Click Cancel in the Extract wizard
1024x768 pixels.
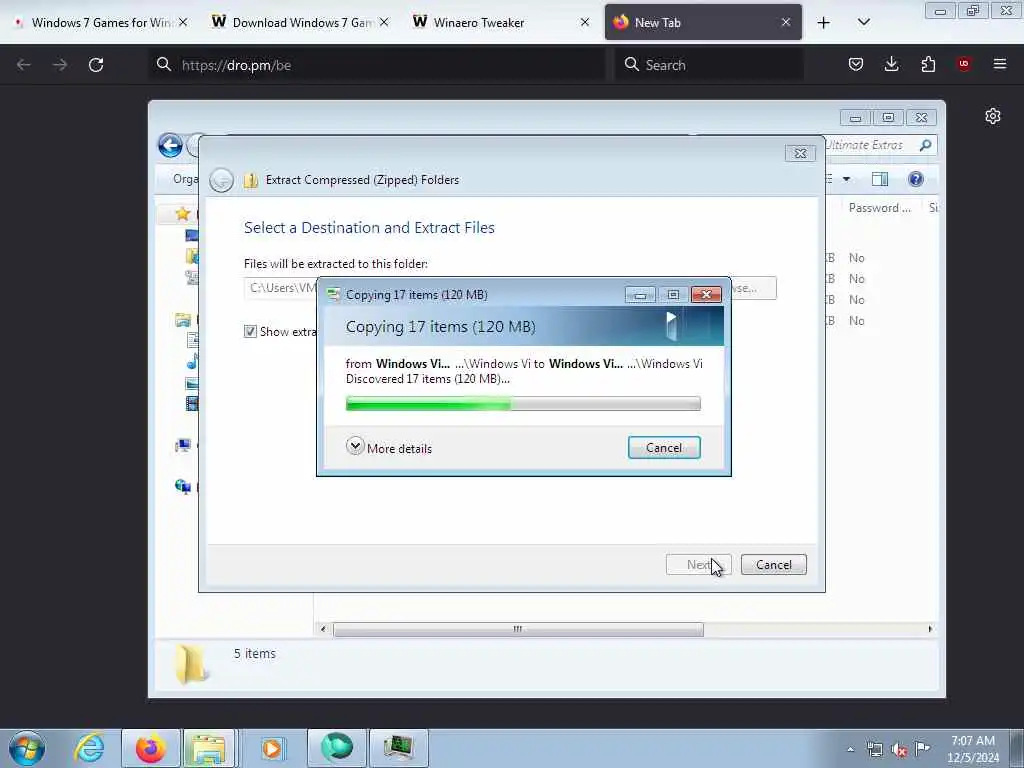click(773, 565)
